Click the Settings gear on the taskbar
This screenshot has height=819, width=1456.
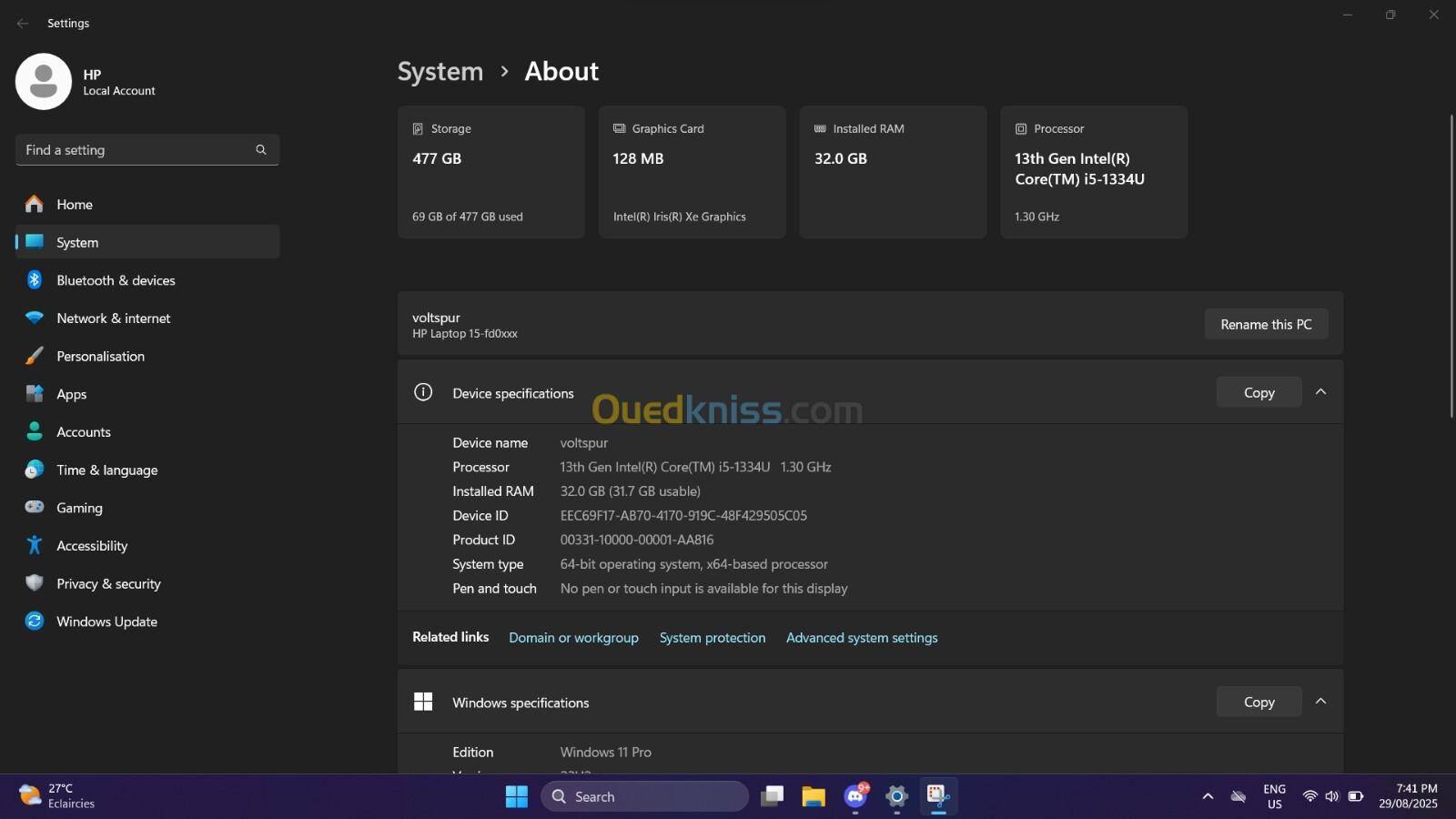point(897,797)
